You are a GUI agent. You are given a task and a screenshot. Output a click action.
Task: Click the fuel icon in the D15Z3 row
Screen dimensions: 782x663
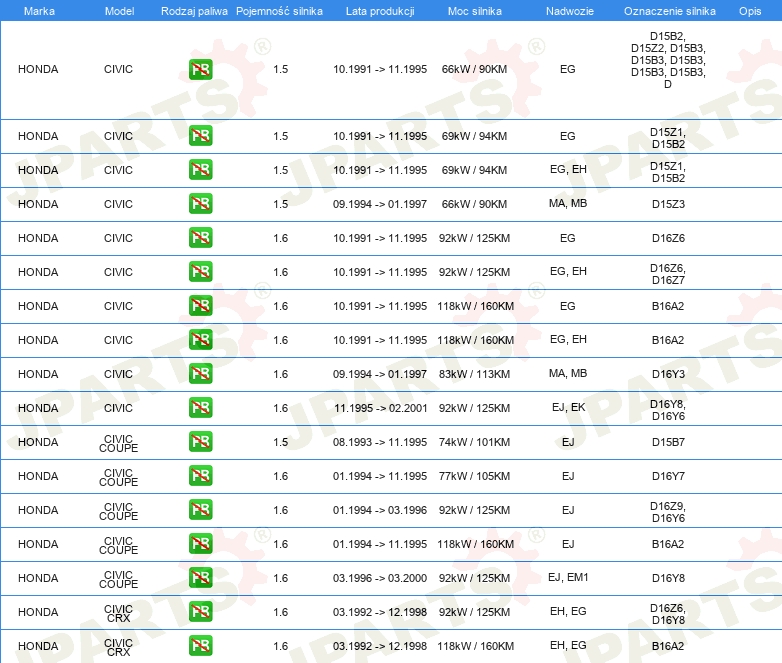pos(200,204)
